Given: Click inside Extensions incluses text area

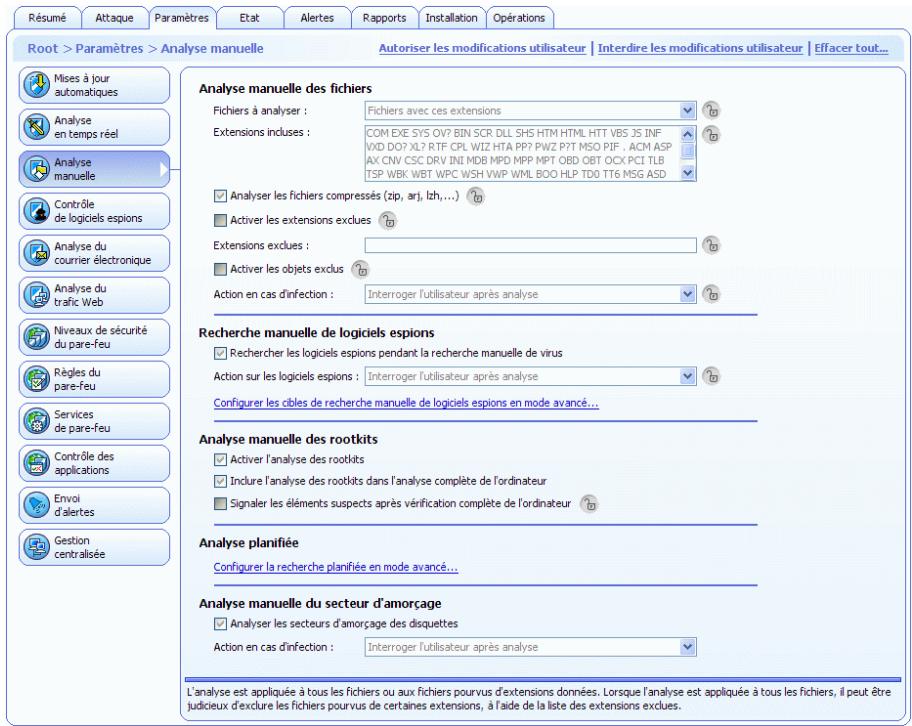Looking at the screenshot, I should coord(522,153).
